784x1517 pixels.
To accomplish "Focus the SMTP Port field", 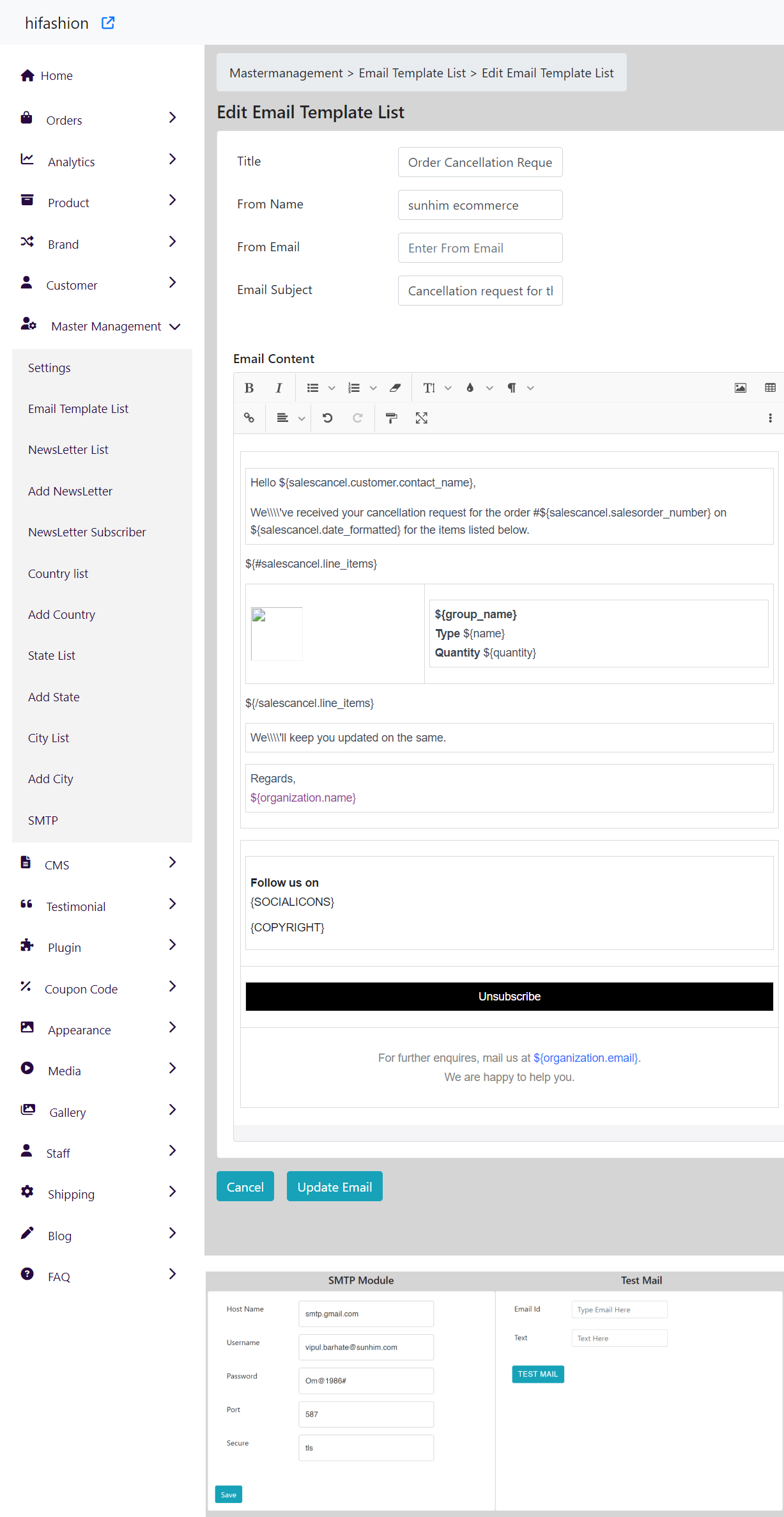I will point(366,1414).
